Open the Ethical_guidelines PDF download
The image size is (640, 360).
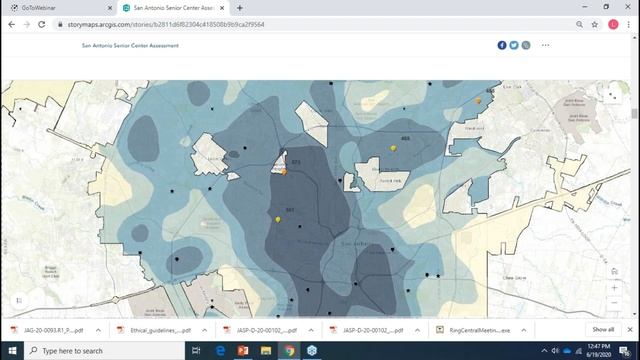(x=155, y=330)
